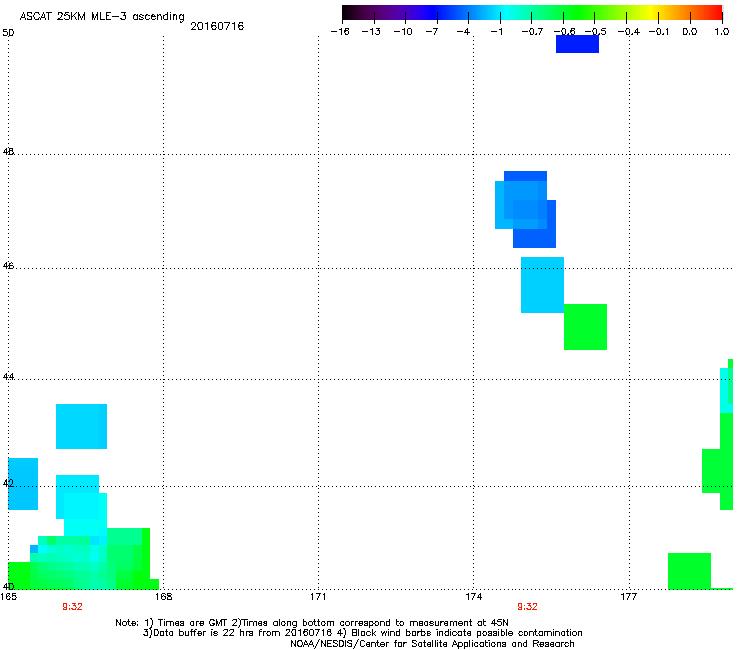Click the NOAA/NESDIS credit line
Image resolution: width=740 pixels, height=650 pixels.
coord(432,644)
